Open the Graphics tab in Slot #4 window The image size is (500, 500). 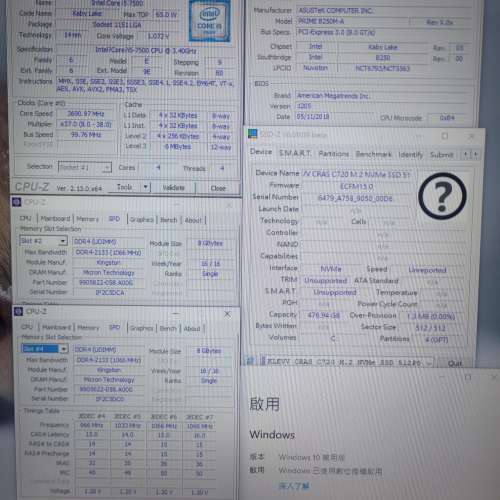click(x=142, y=328)
